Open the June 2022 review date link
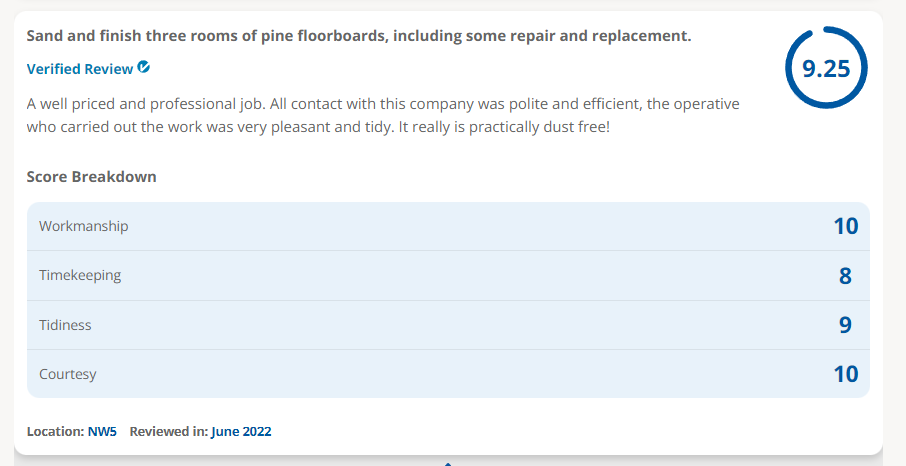 [241, 431]
